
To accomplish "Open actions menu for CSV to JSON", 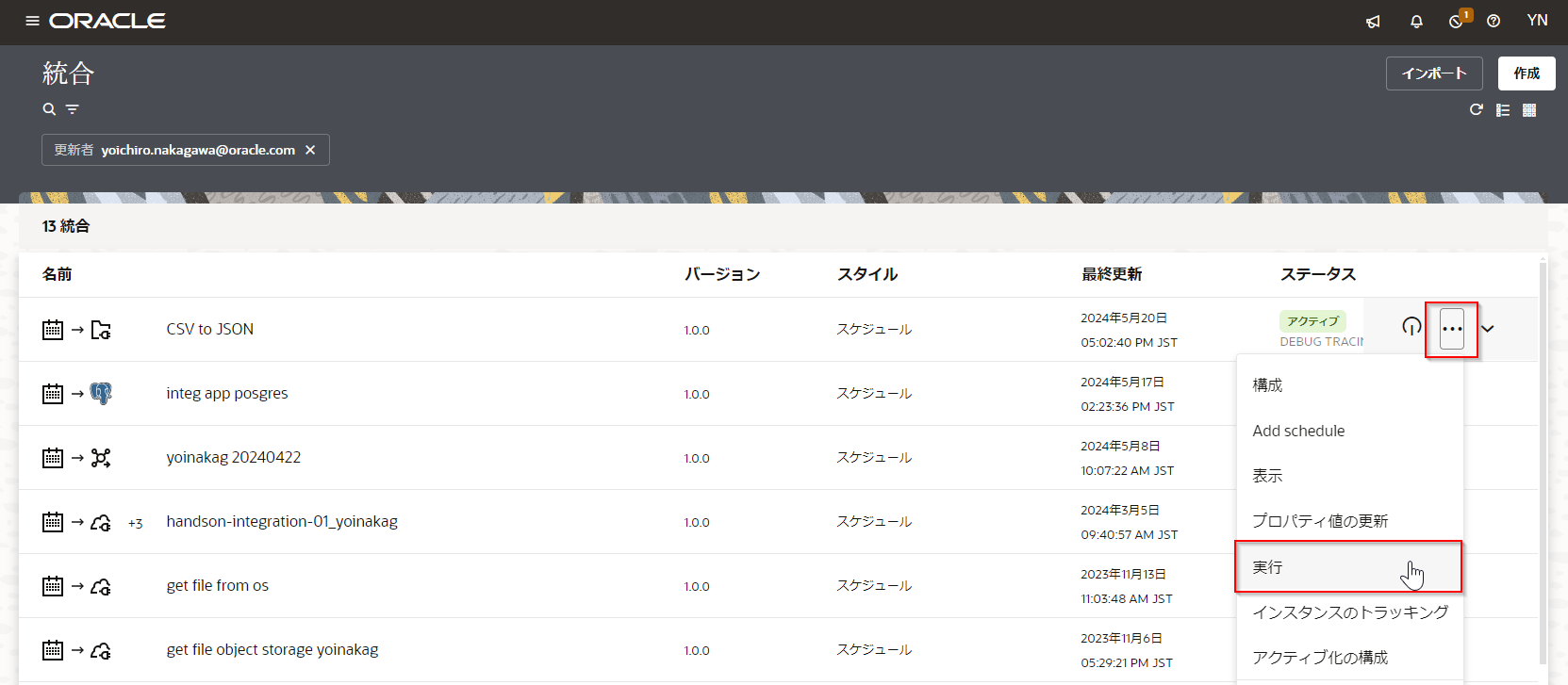I will click(1452, 329).
